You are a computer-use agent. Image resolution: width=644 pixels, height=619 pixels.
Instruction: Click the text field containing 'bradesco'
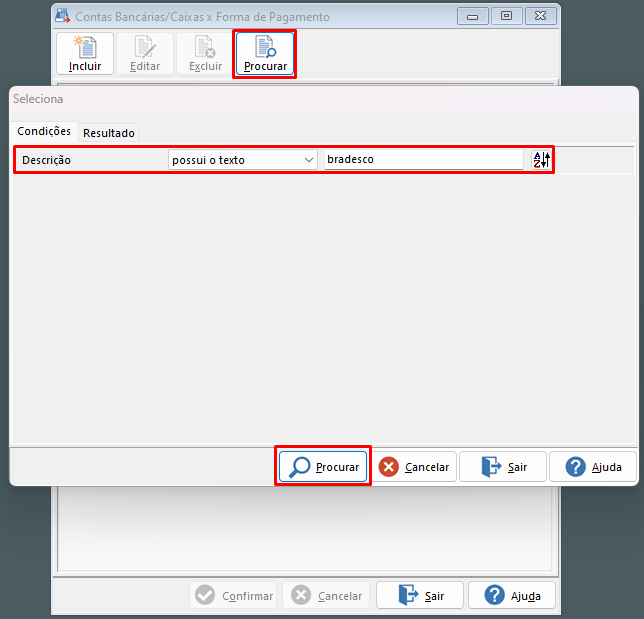pyautogui.click(x=423, y=159)
